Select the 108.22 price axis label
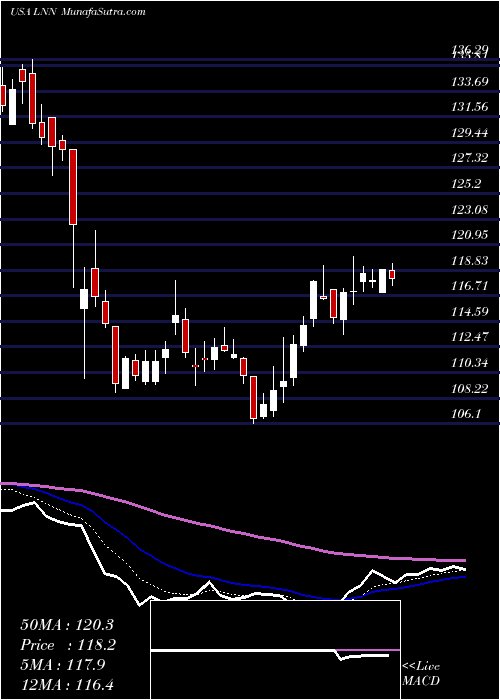This screenshot has height=700, width=500. coord(470,389)
